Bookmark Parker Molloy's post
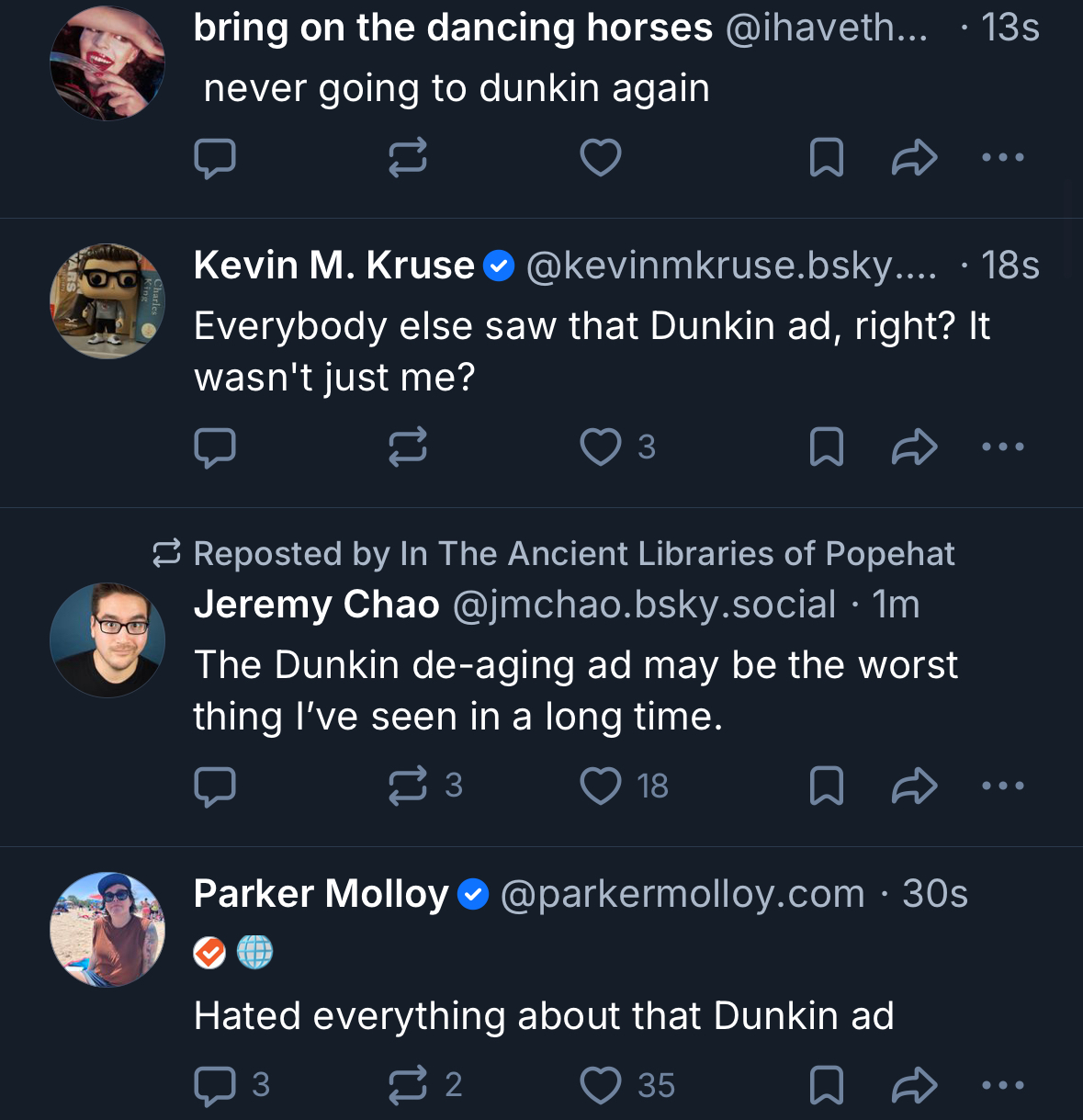Image resolution: width=1083 pixels, height=1120 pixels. pyautogui.click(x=826, y=1086)
